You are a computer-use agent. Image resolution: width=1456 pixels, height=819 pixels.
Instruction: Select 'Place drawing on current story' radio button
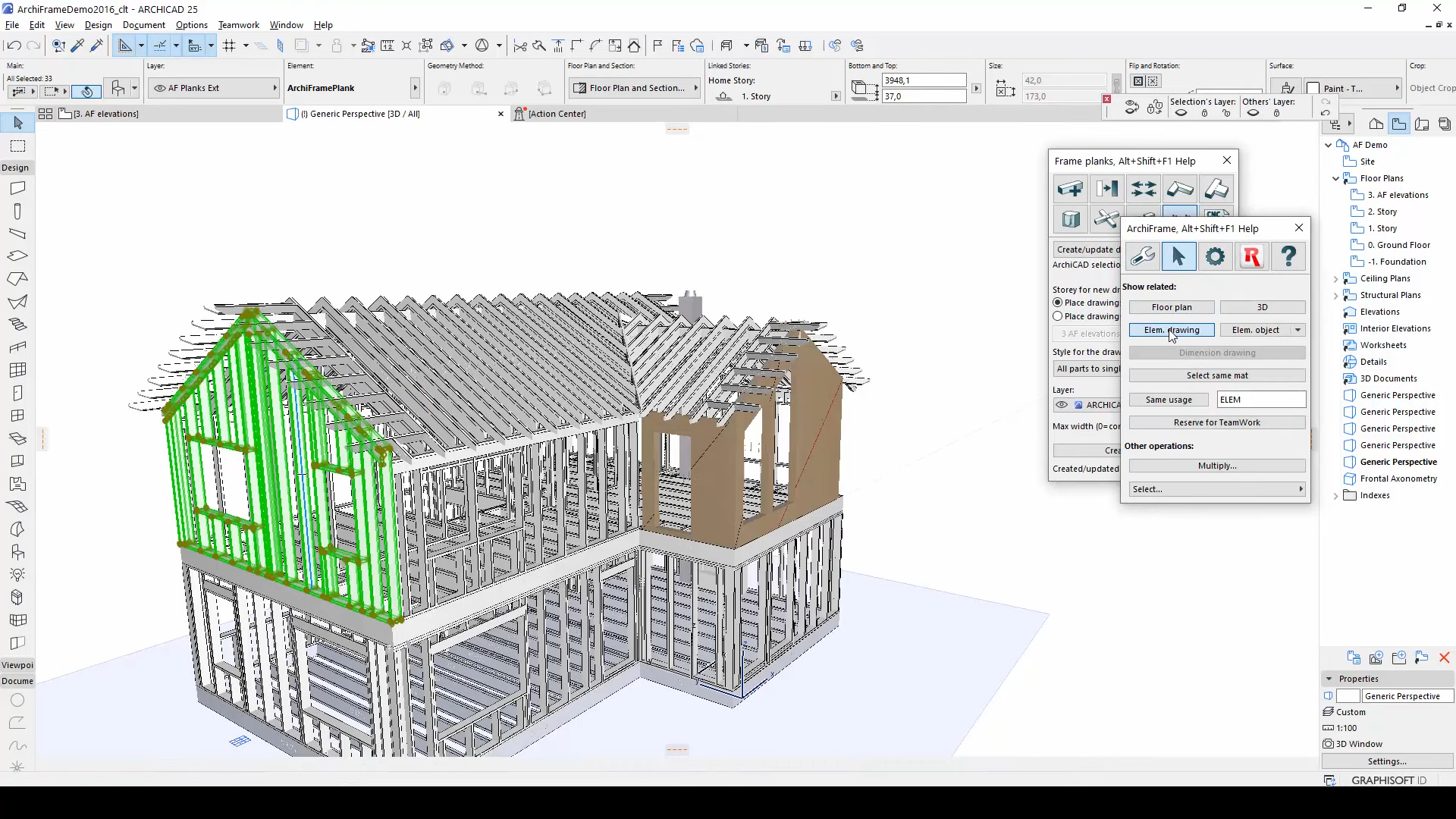tap(1057, 303)
